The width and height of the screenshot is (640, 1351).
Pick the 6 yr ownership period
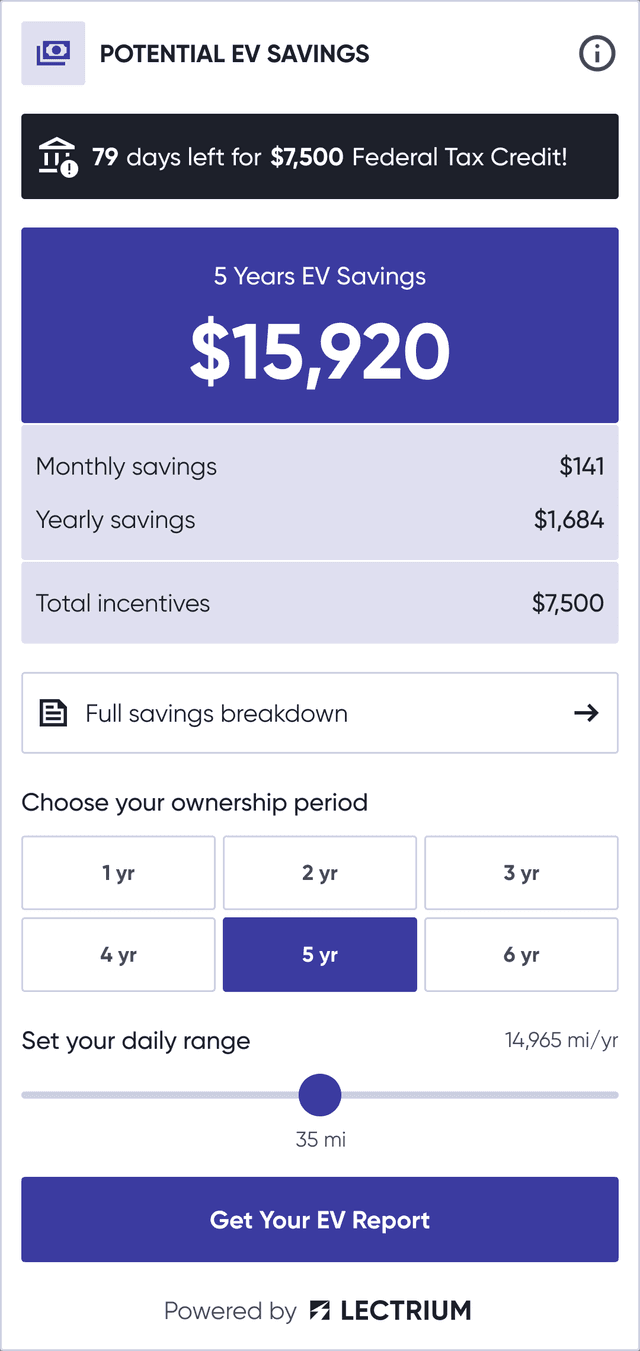[x=521, y=955]
